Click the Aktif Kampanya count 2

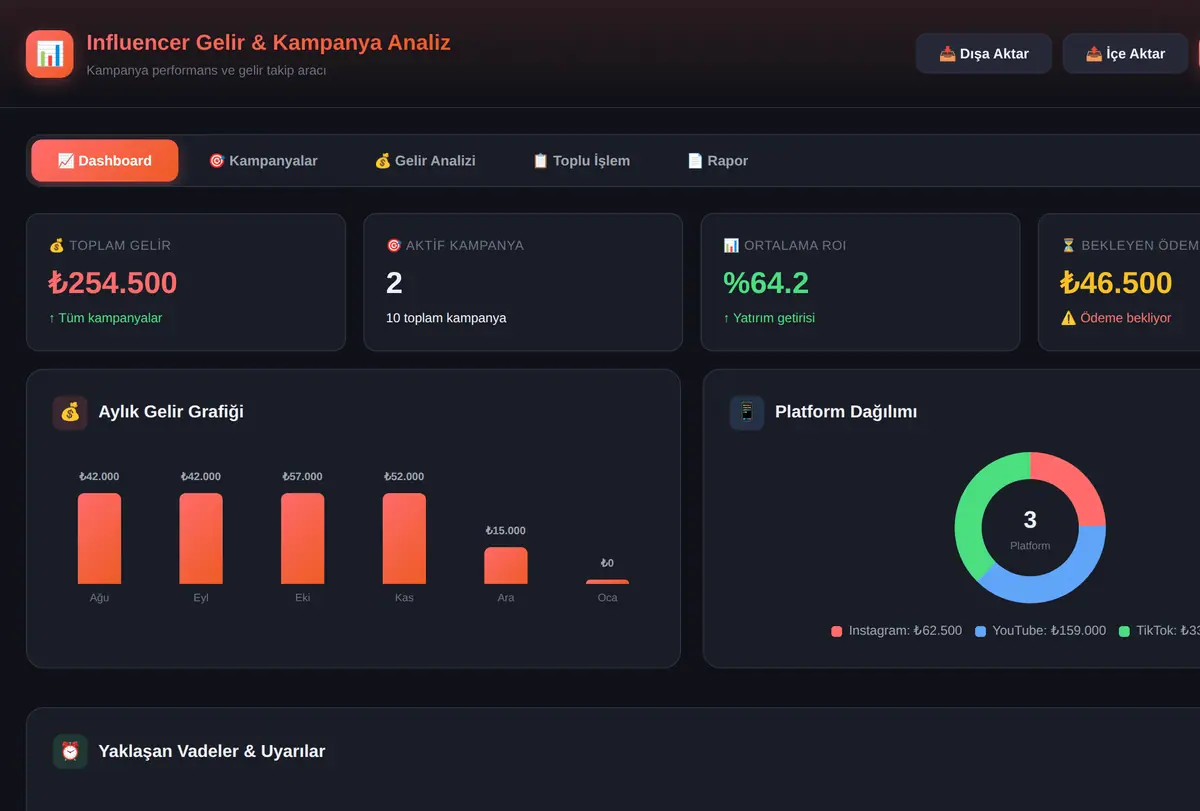coord(394,283)
